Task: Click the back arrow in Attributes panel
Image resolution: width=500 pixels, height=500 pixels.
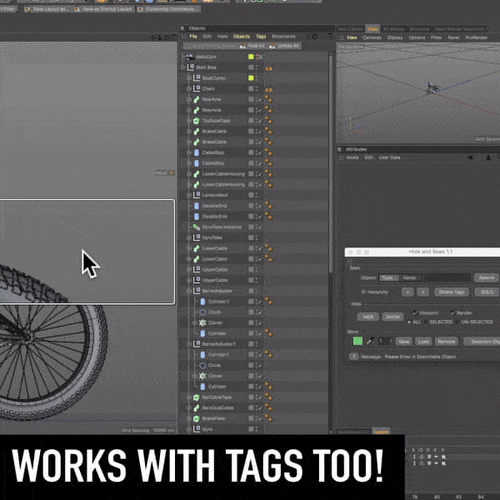Action: coord(470,158)
